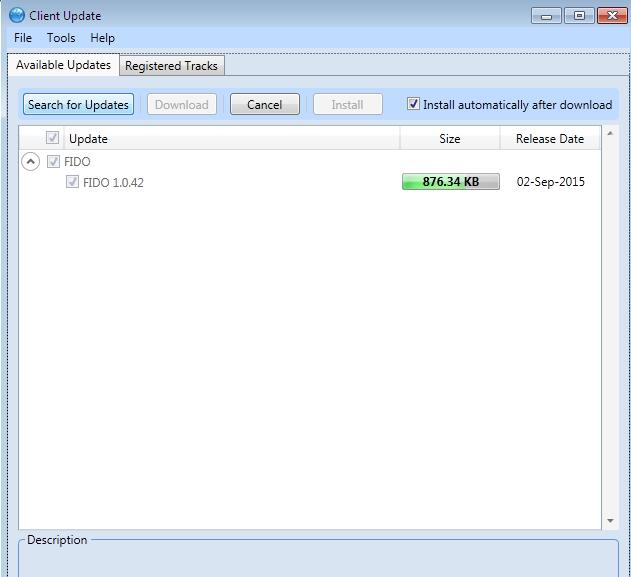631x577 pixels.
Task: Cancel the current download
Action: [x=264, y=105]
